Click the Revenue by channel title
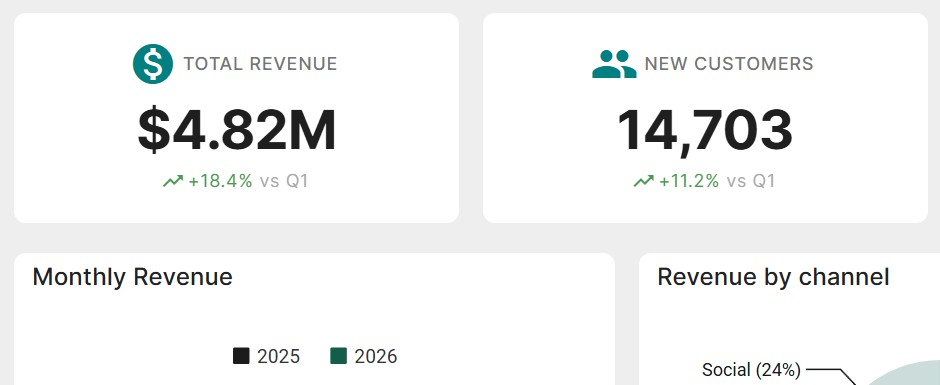 click(773, 277)
